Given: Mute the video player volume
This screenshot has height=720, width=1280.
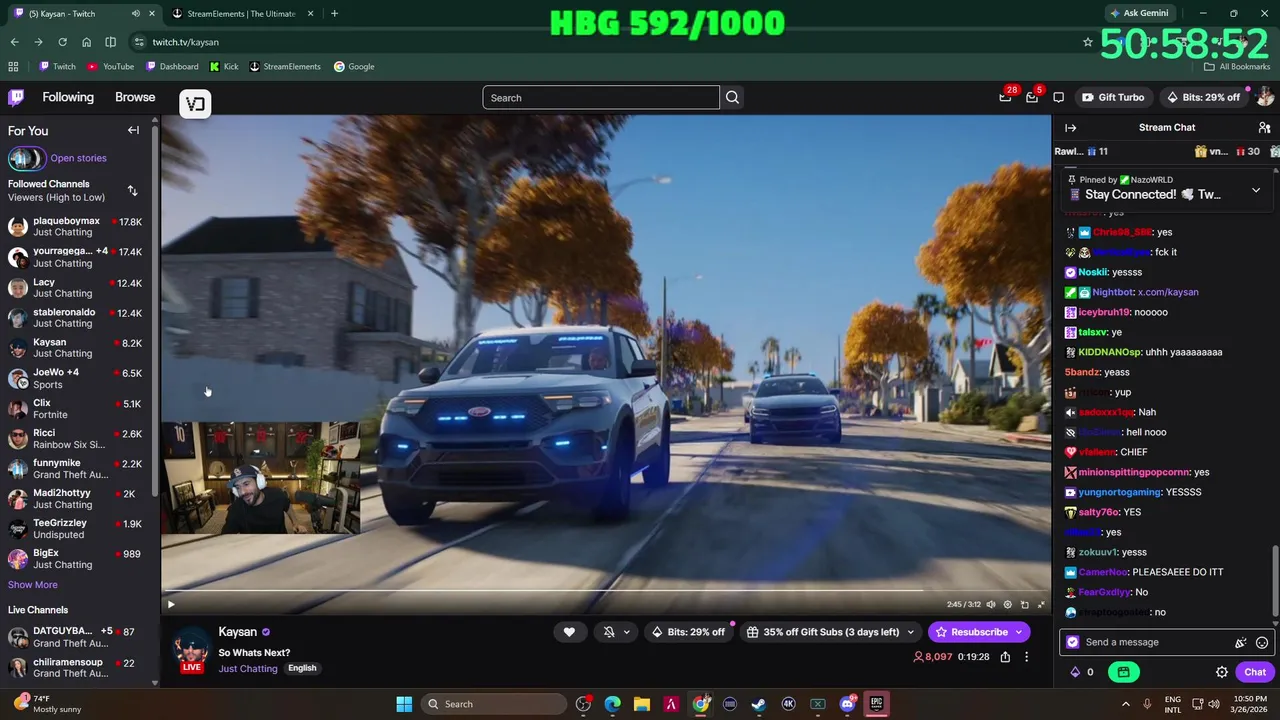Looking at the screenshot, I should [991, 604].
